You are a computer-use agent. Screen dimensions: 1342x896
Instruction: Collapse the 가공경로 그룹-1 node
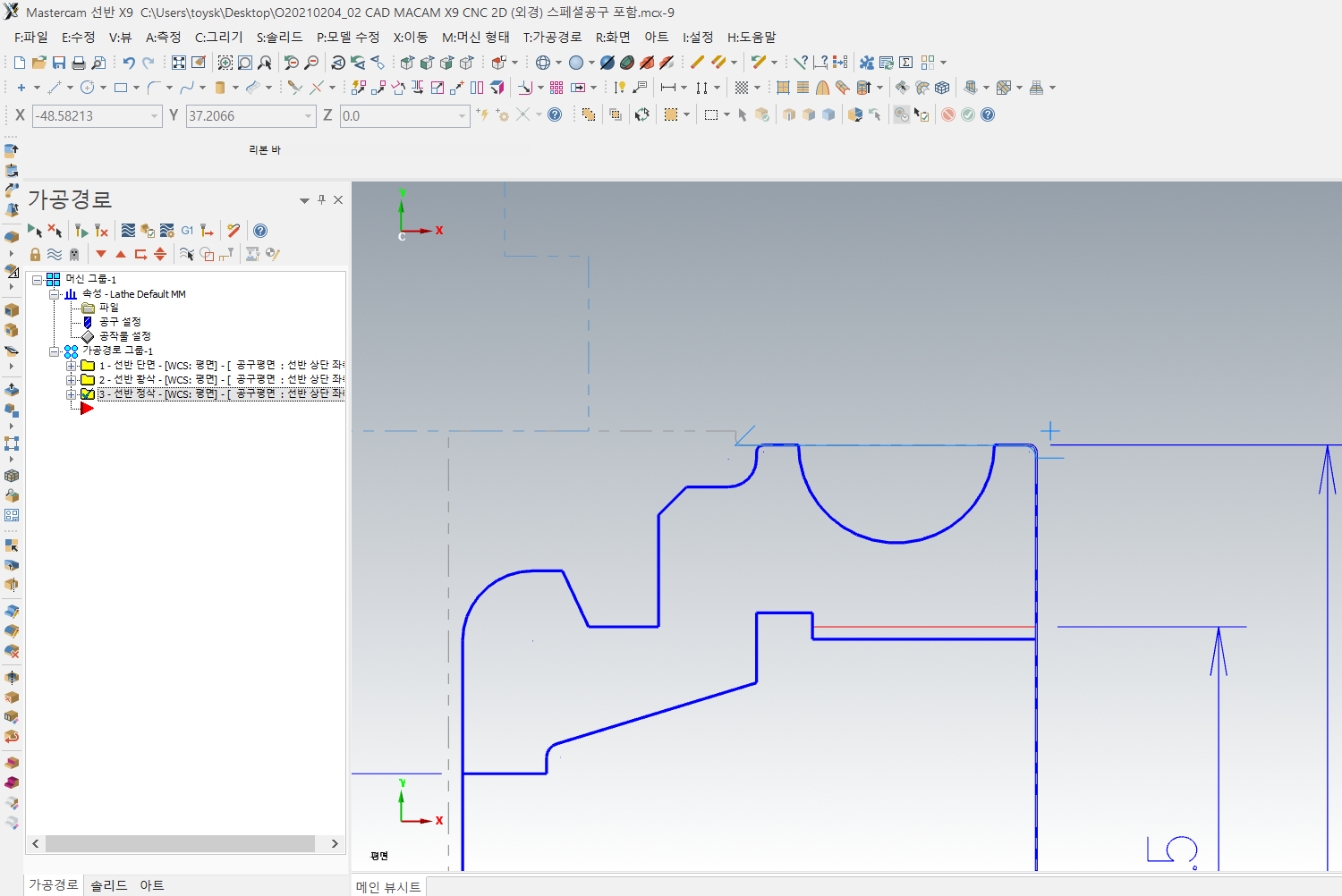54,351
